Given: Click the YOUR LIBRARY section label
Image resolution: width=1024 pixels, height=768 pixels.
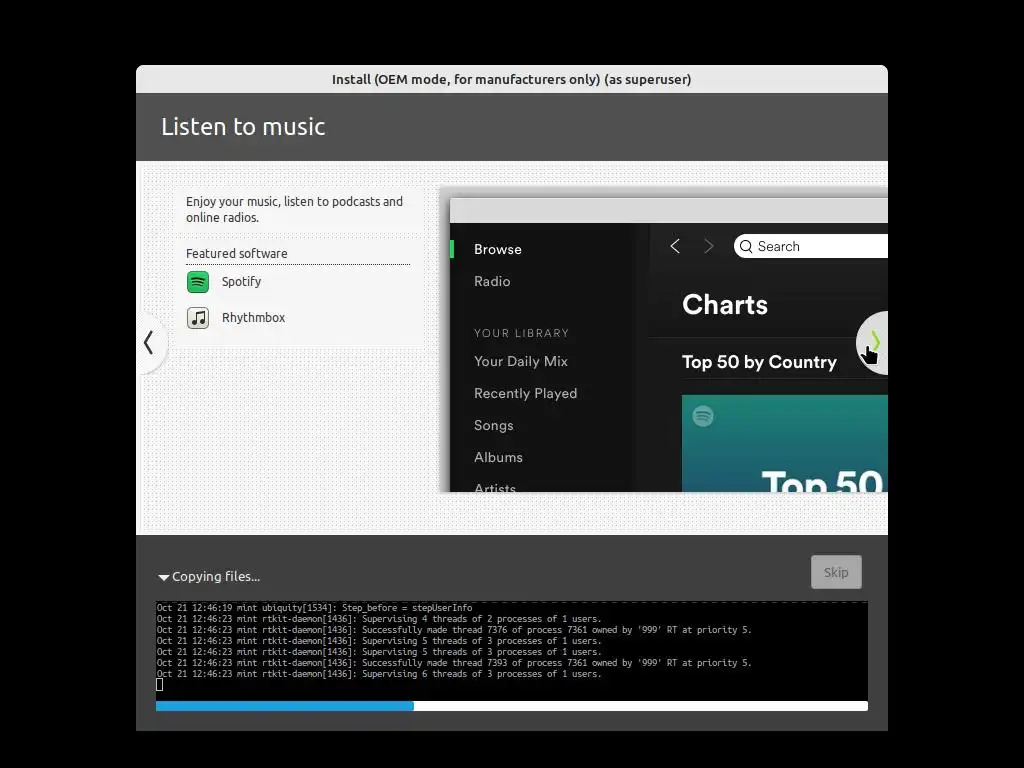Looking at the screenshot, I should coord(521,333).
